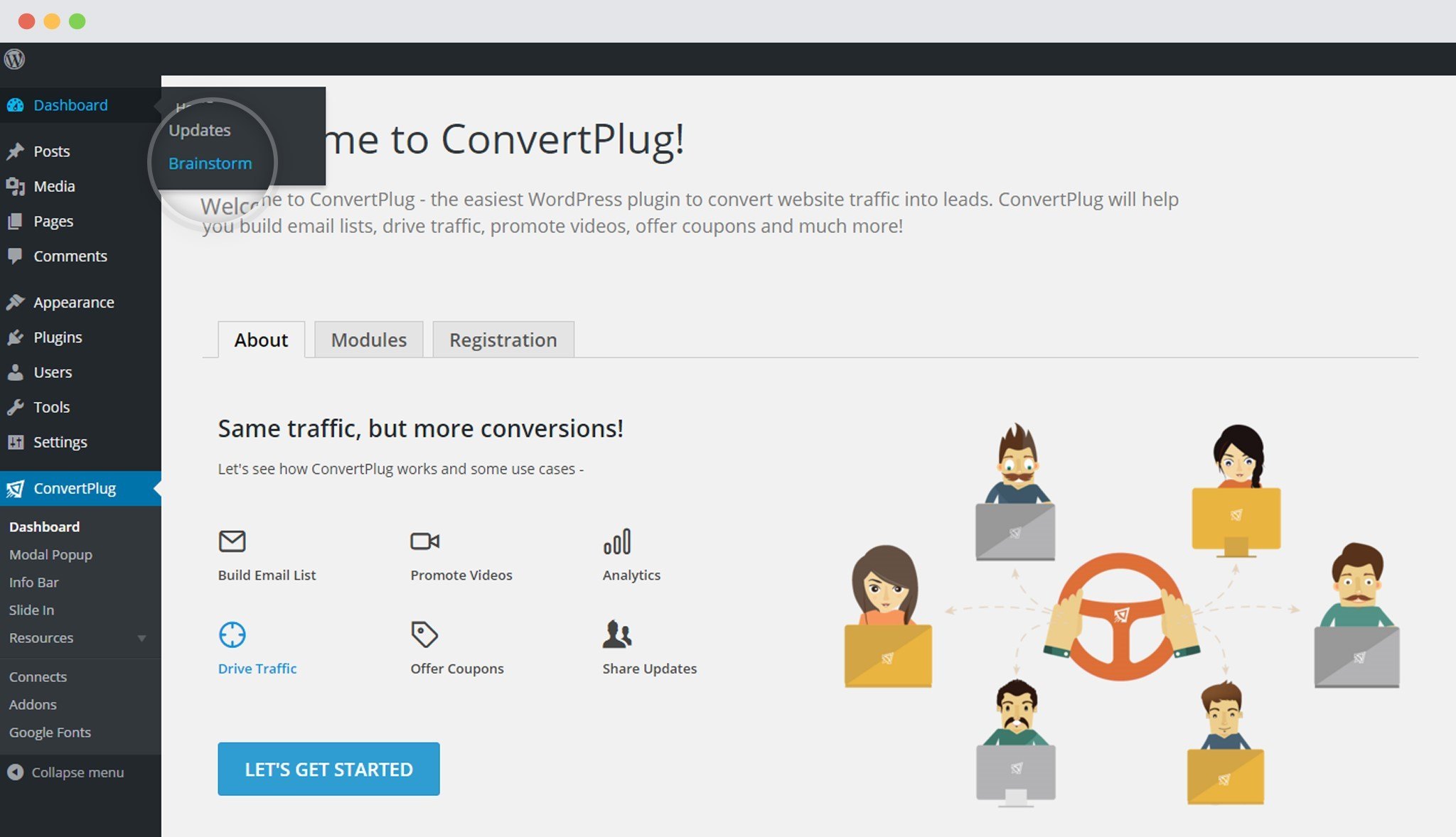The image size is (1456, 837).
Task: Click the WordPress logo in admin bar
Action: tap(14, 59)
